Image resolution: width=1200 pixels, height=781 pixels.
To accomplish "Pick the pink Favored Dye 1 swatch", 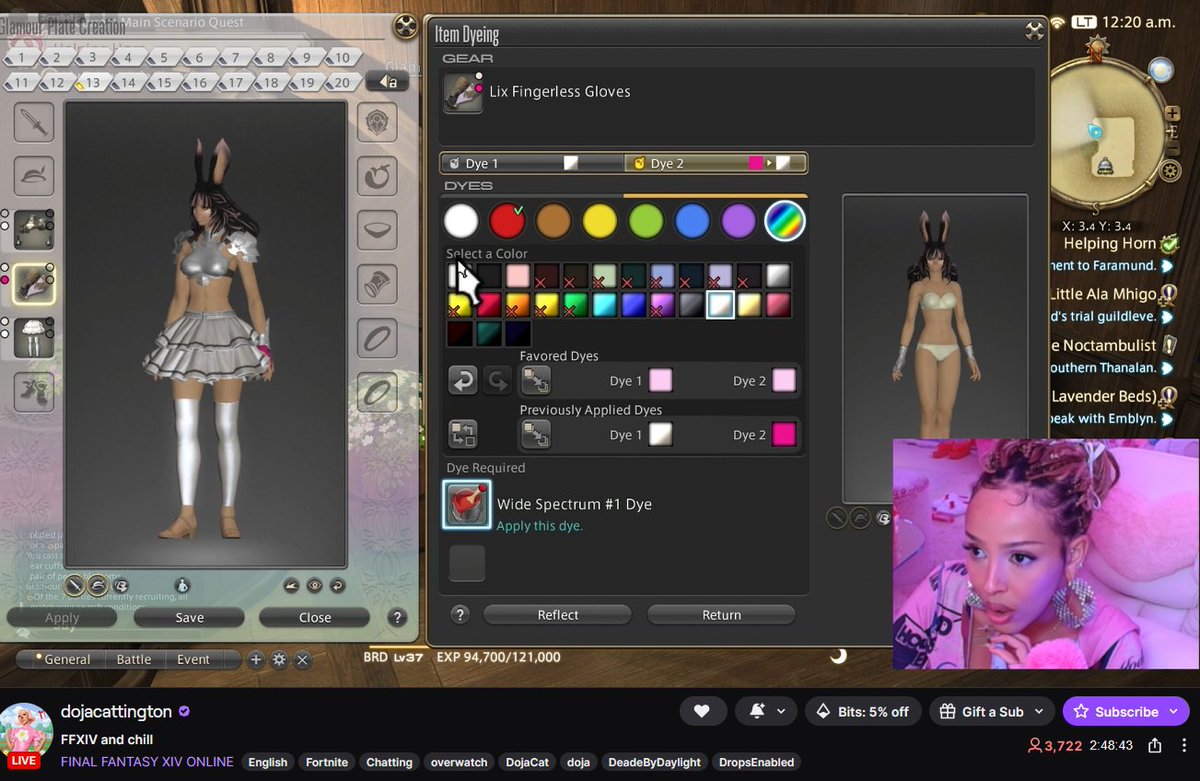I will [661, 380].
